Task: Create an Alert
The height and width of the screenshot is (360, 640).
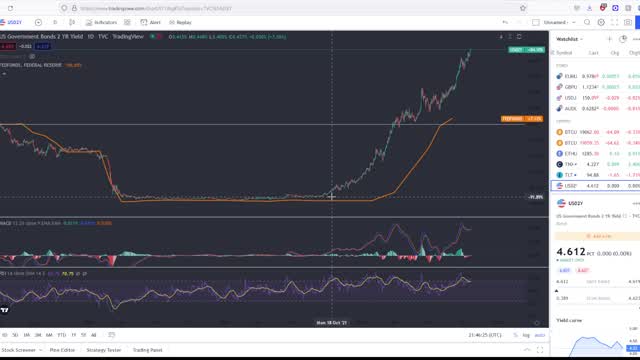Action: [151, 22]
